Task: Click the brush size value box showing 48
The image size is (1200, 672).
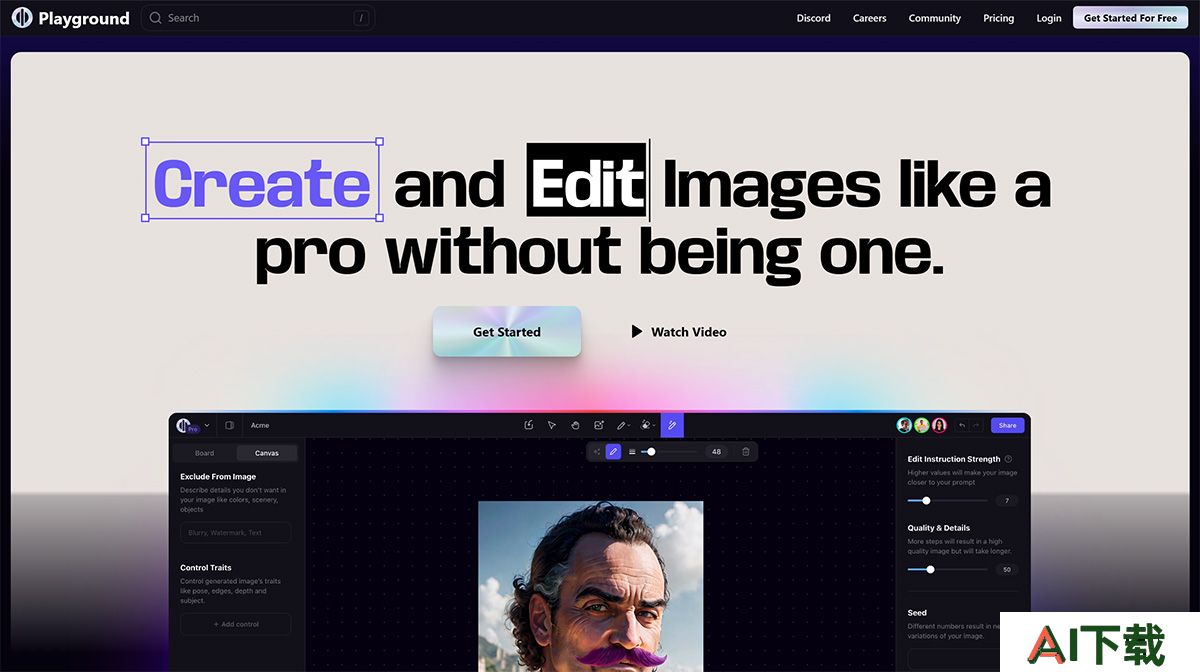Action: point(716,452)
